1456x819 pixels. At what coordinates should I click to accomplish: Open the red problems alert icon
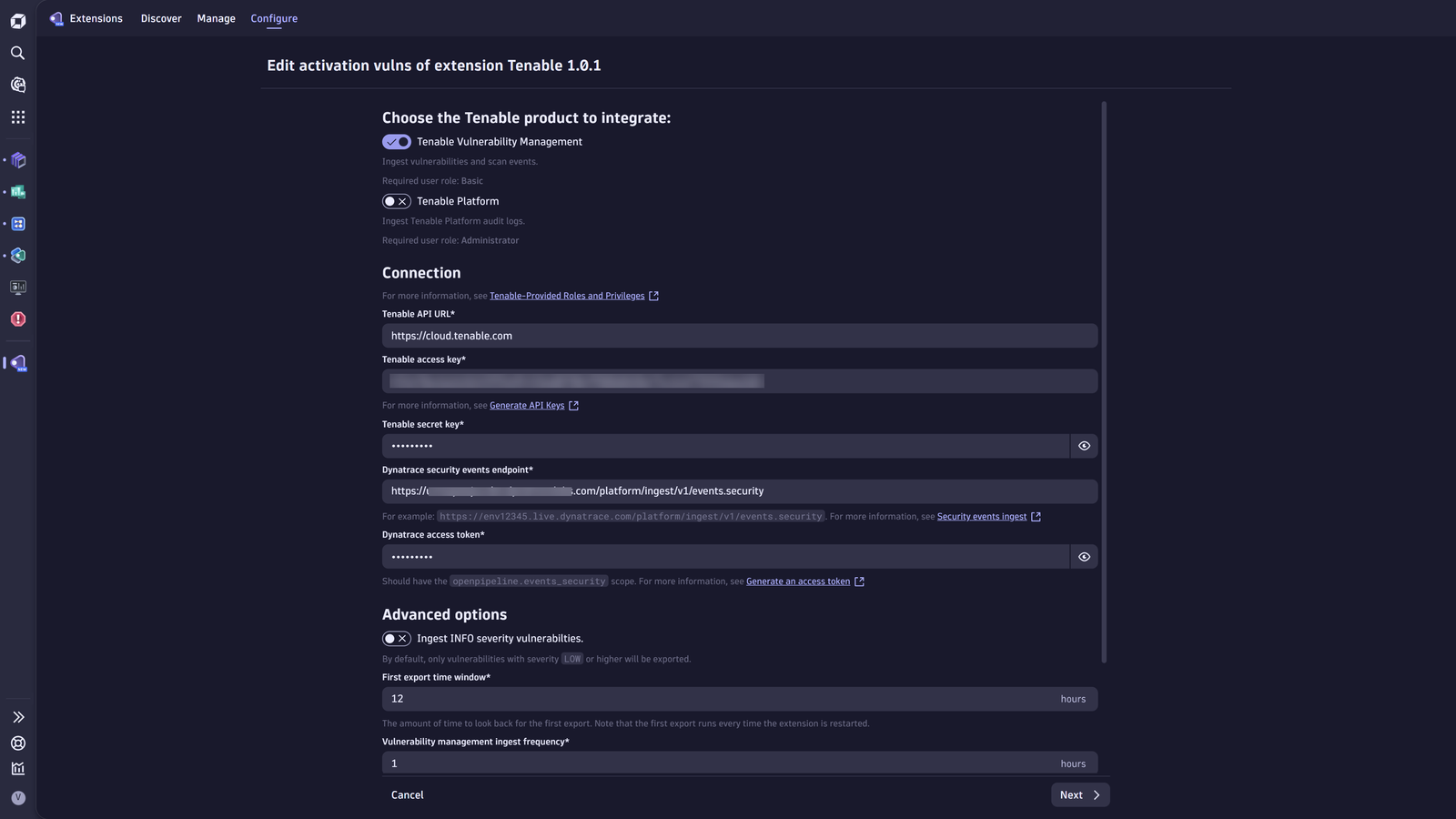click(17, 319)
